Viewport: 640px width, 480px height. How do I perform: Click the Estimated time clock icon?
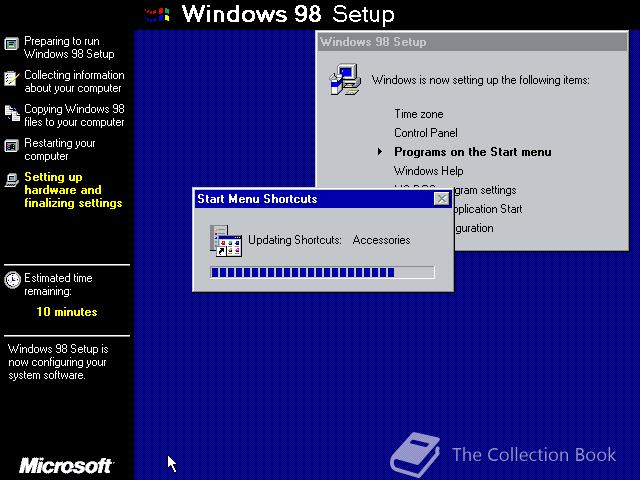click(12, 280)
